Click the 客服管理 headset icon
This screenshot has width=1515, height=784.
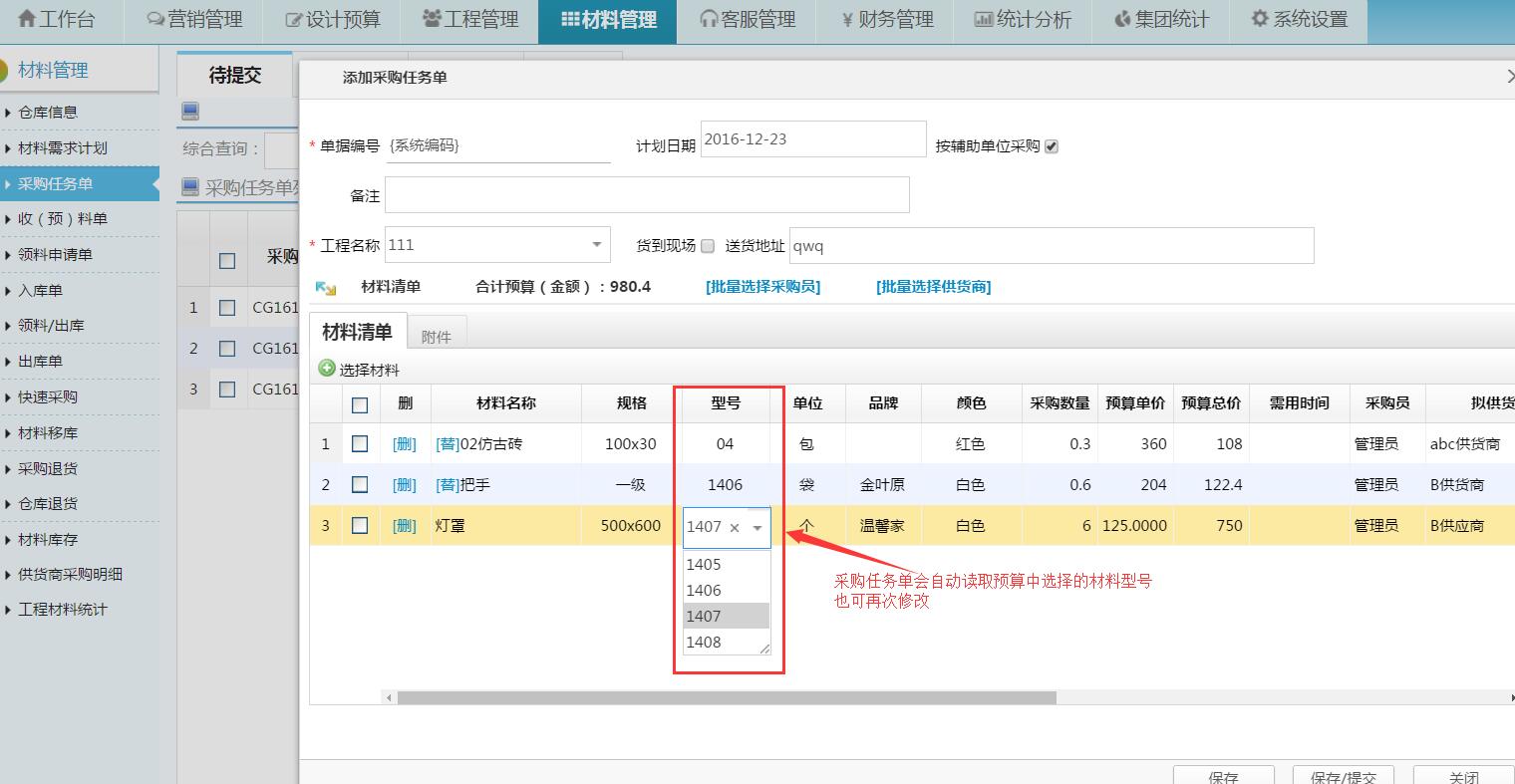(709, 19)
